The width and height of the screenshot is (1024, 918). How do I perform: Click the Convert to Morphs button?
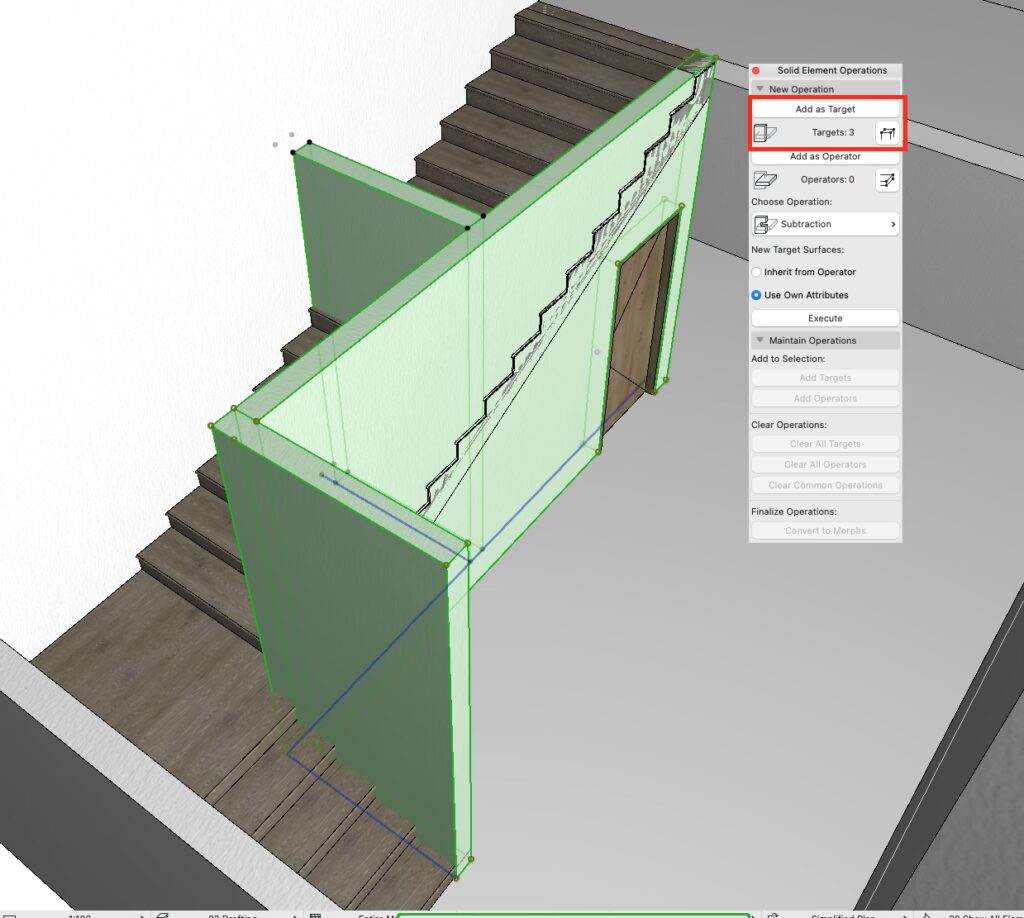(x=825, y=531)
